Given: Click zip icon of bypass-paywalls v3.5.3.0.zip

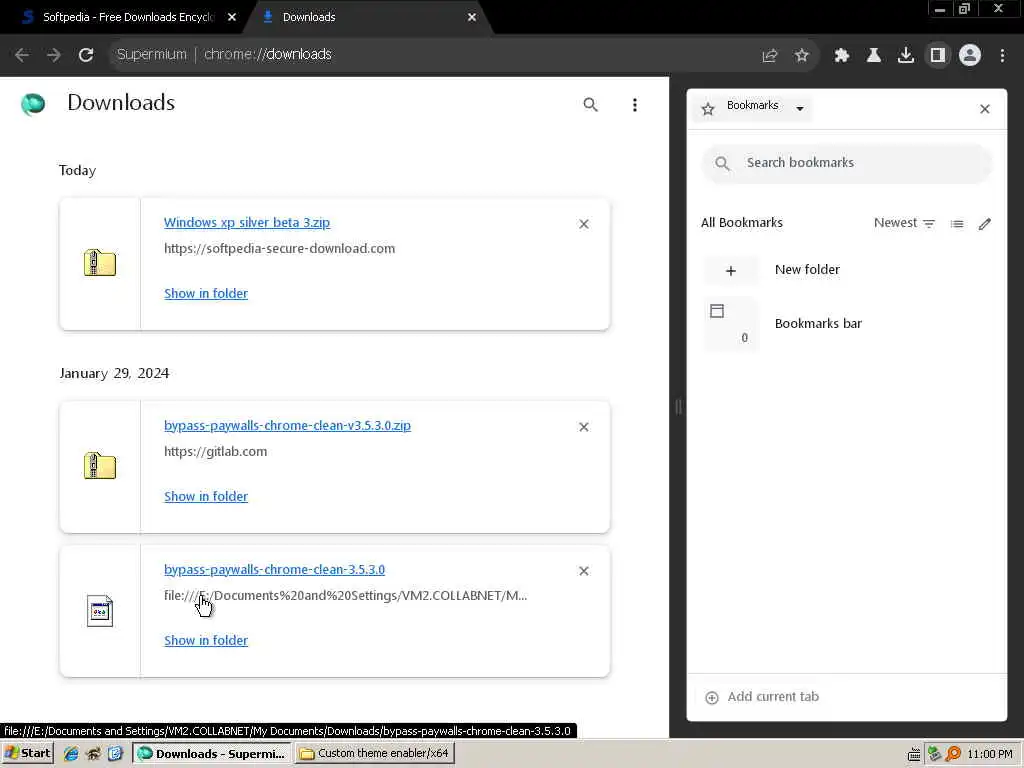Looking at the screenshot, I should 100,466.
